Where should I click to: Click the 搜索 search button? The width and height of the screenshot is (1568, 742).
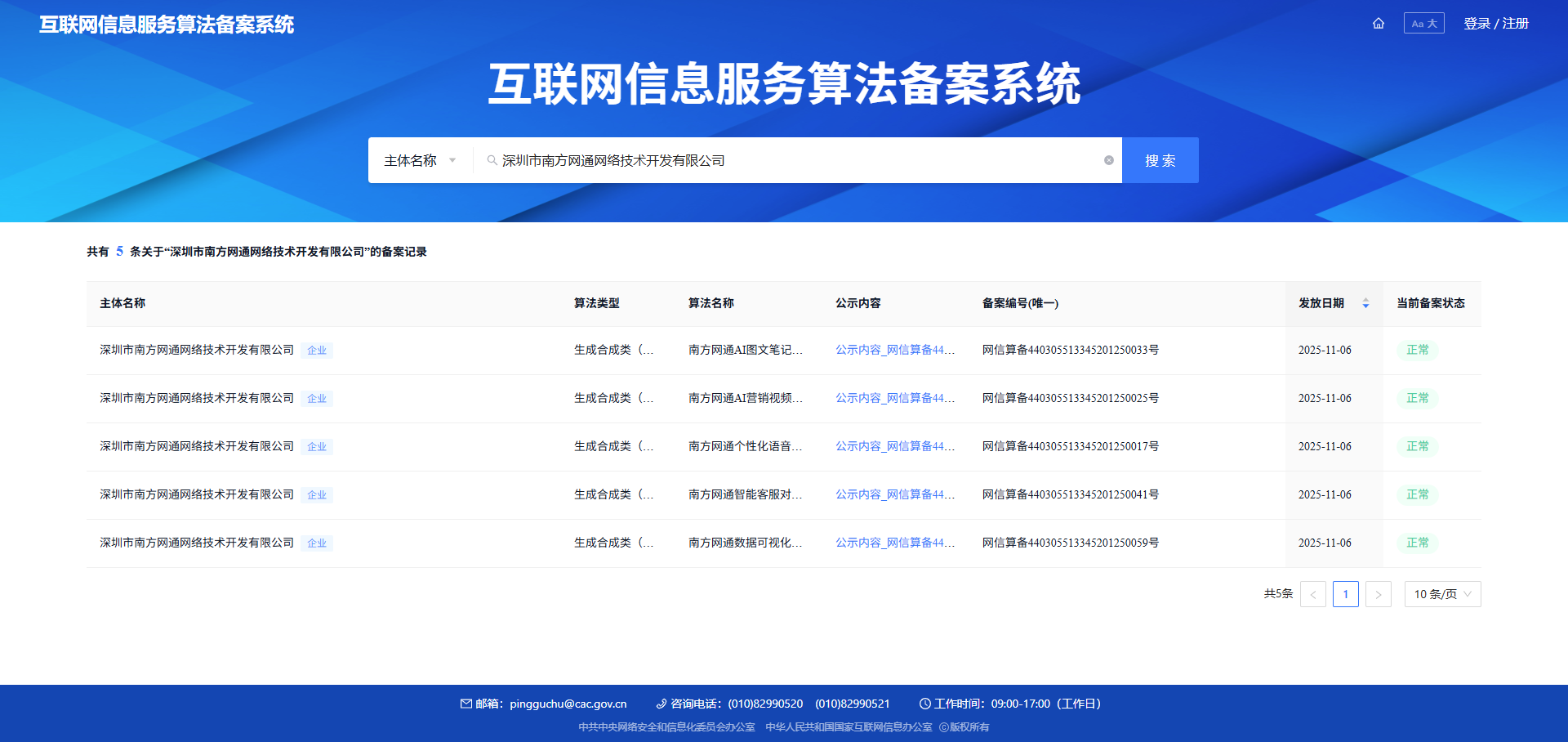pos(1160,160)
